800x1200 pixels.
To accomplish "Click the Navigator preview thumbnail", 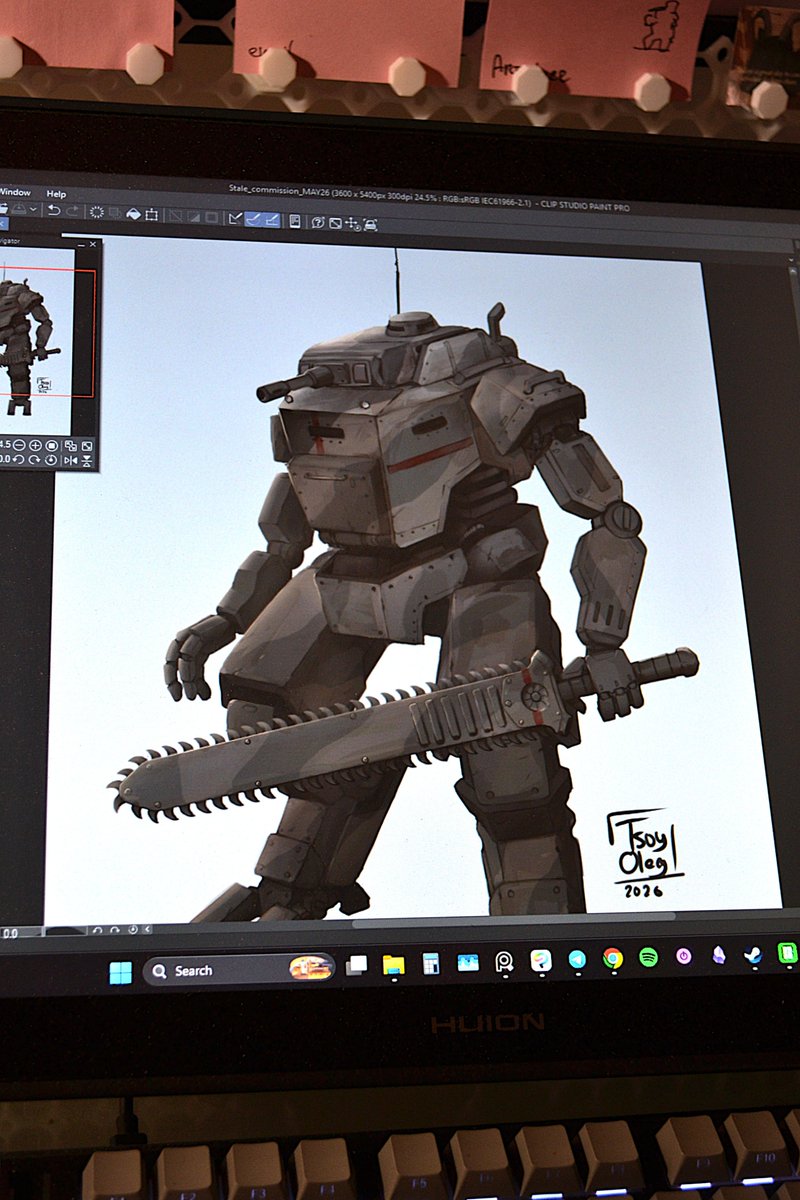I will (x=38, y=340).
